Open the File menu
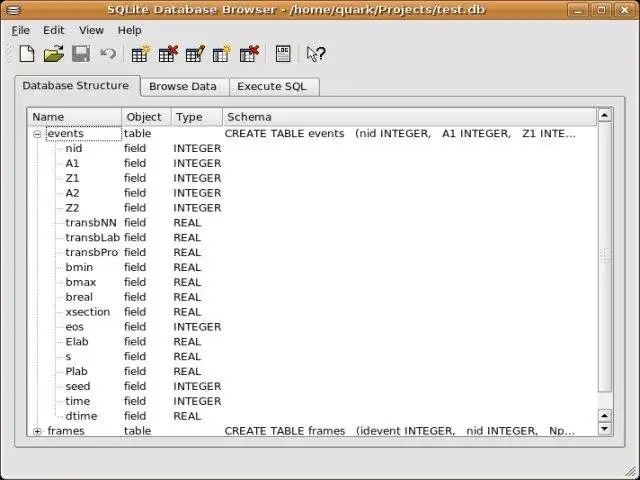The width and height of the screenshot is (640, 480). coord(20,30)
